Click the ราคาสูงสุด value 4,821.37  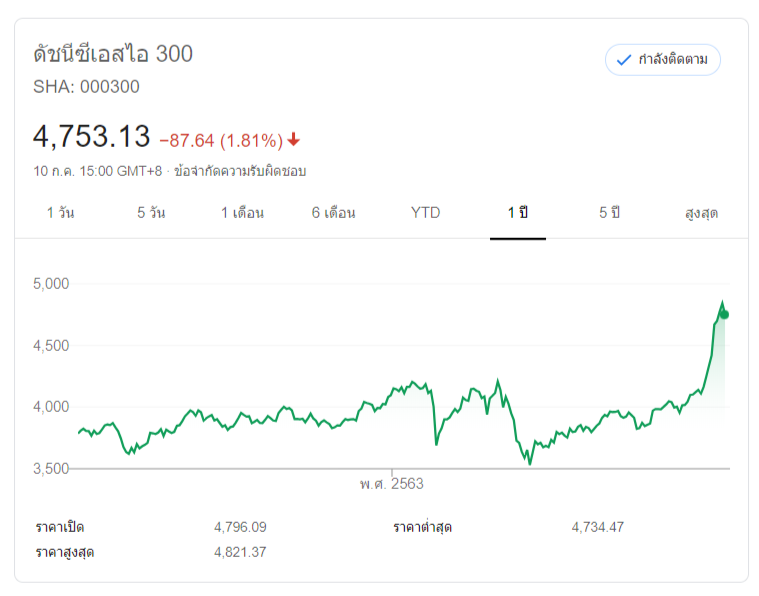pos(240,552)
